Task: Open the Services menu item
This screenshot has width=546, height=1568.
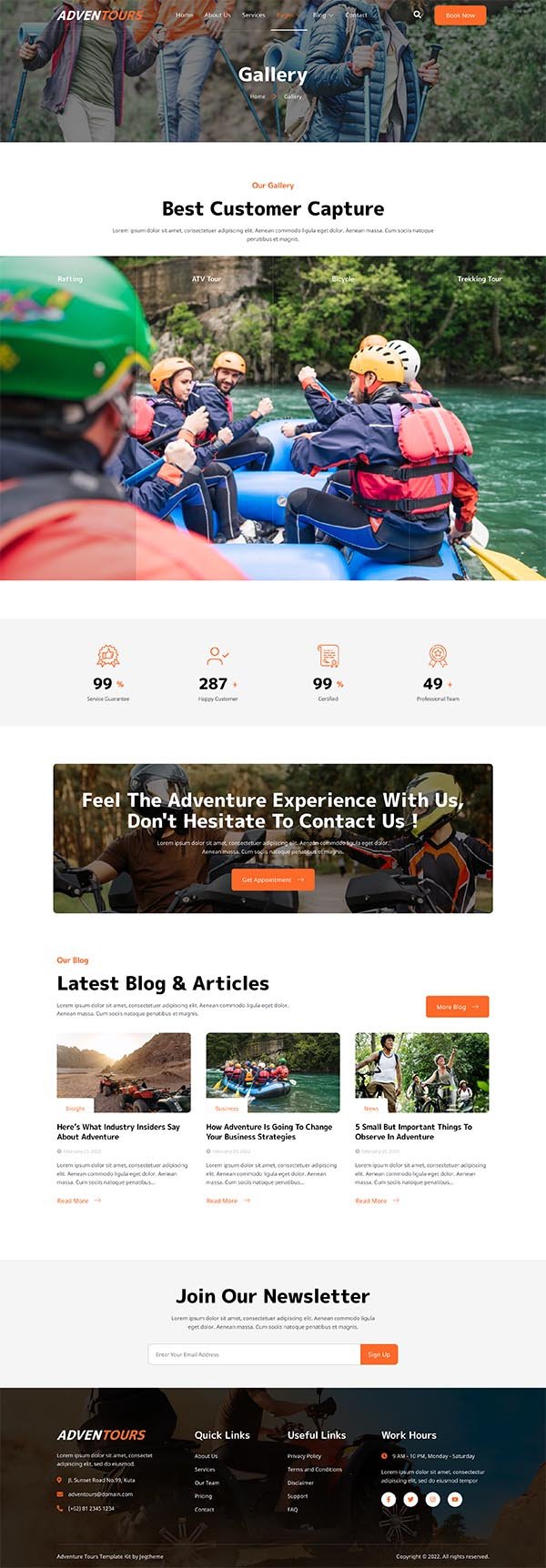Action: [253, 15]
